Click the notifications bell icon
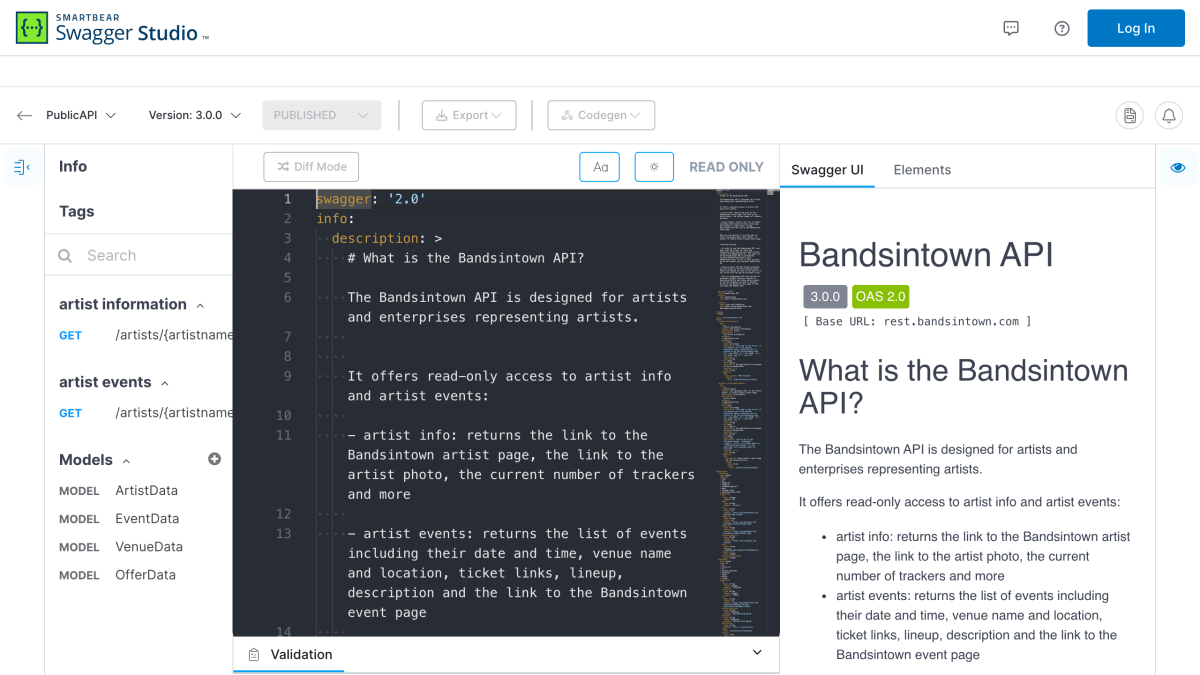The height and width of the screenshot is (675, 1200). (1169, 115)
